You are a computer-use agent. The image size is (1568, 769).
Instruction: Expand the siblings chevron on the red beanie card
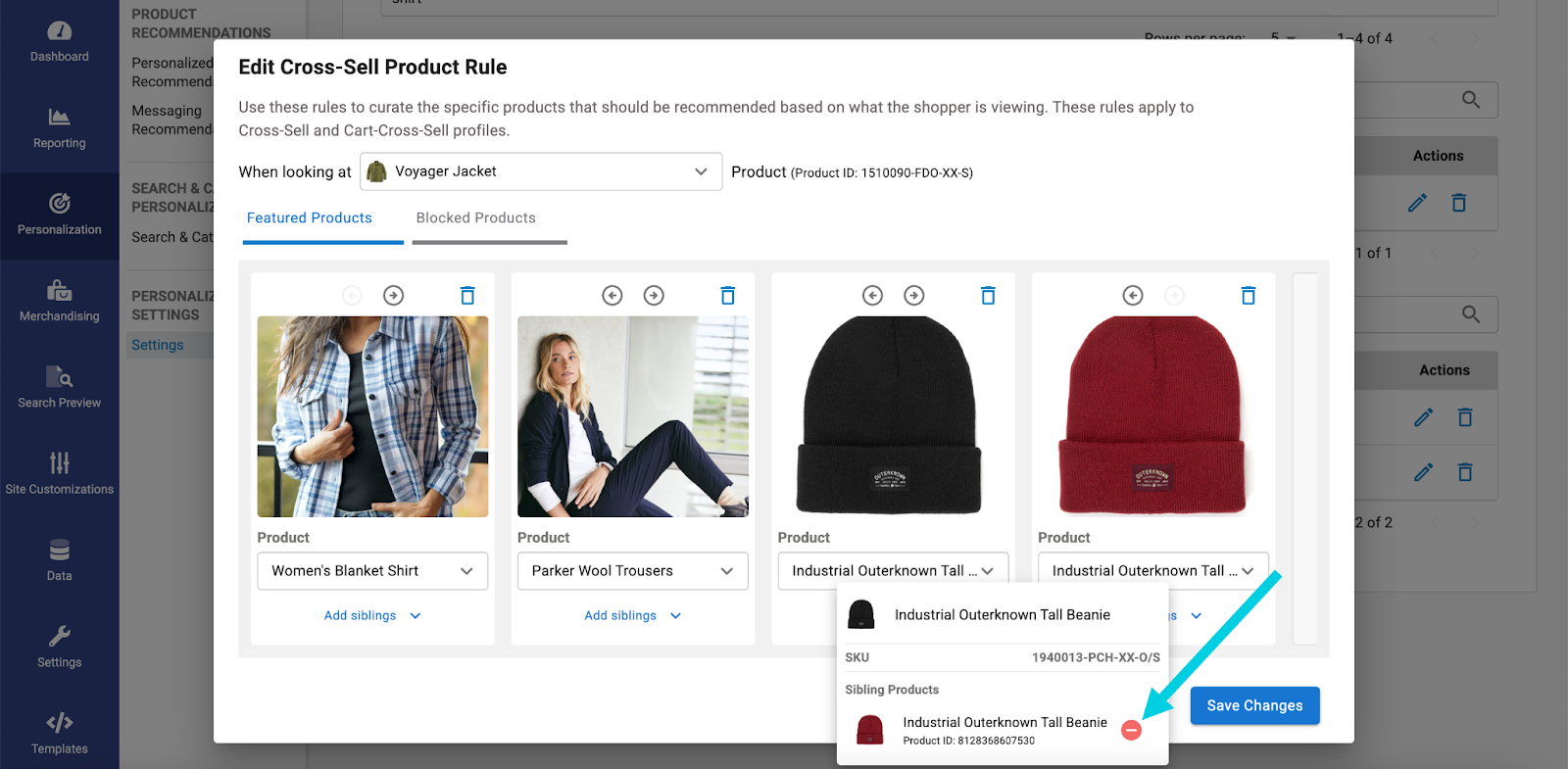click(x=1196, y=615)
